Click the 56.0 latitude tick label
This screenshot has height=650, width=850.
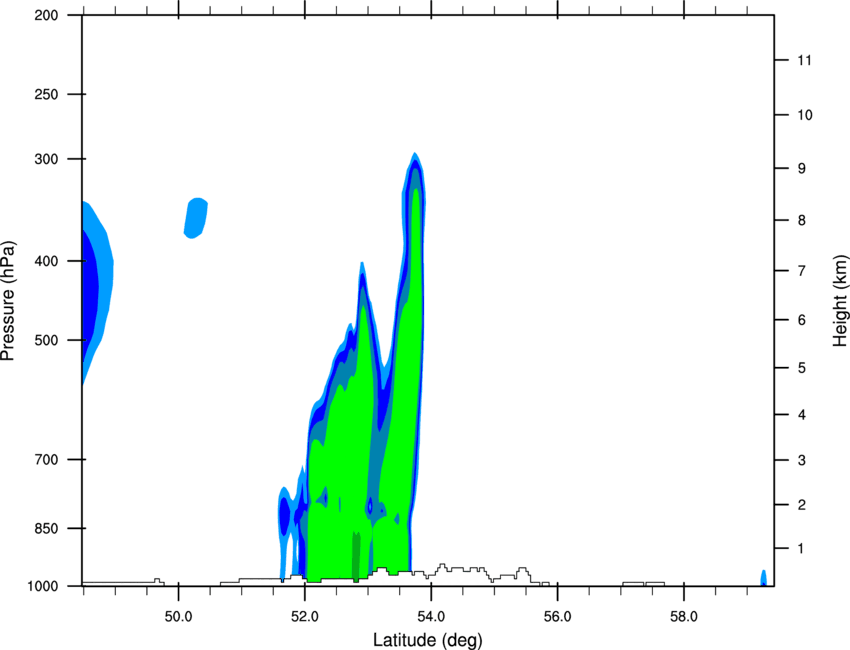click(557, 617)
